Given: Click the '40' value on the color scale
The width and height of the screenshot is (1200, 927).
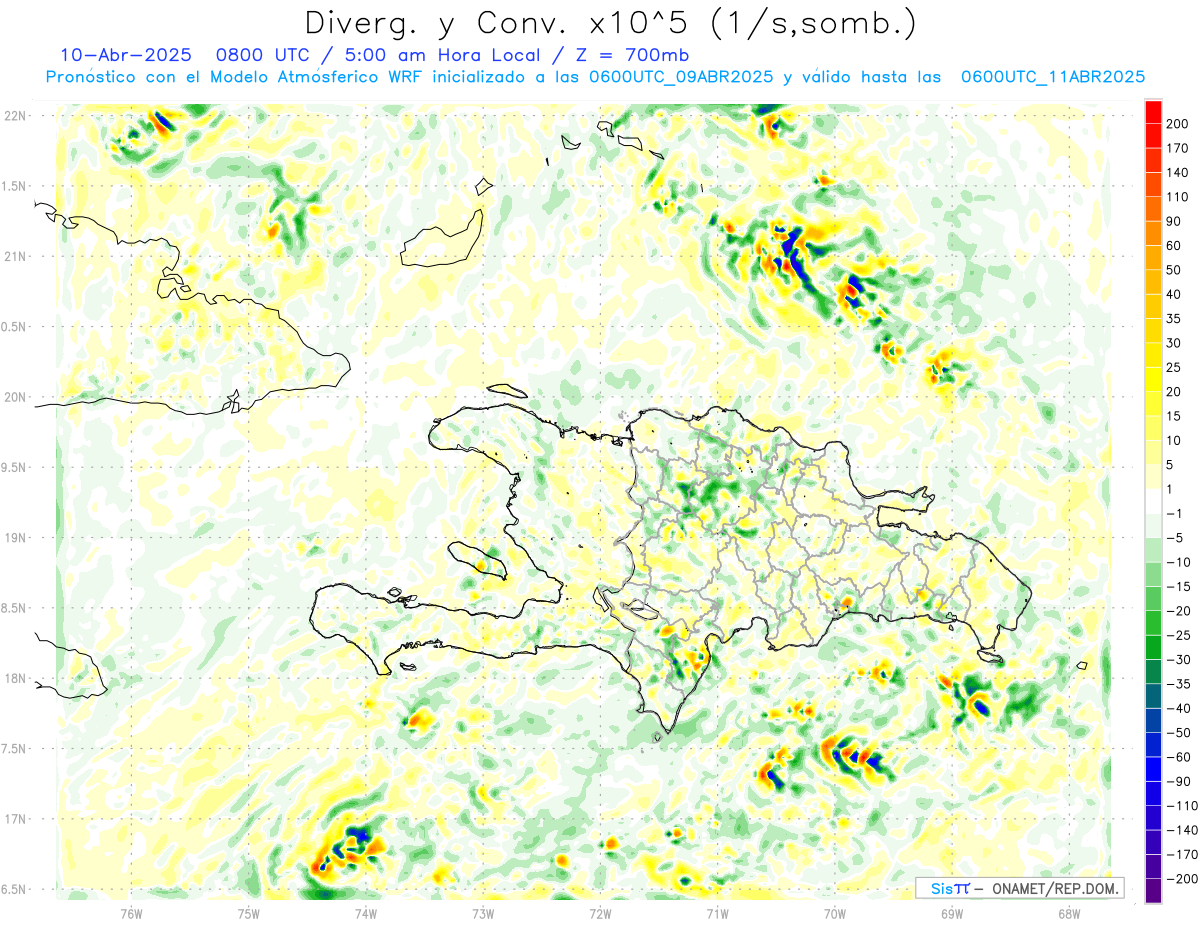Looking at the screenshot, I should 1173,294.
